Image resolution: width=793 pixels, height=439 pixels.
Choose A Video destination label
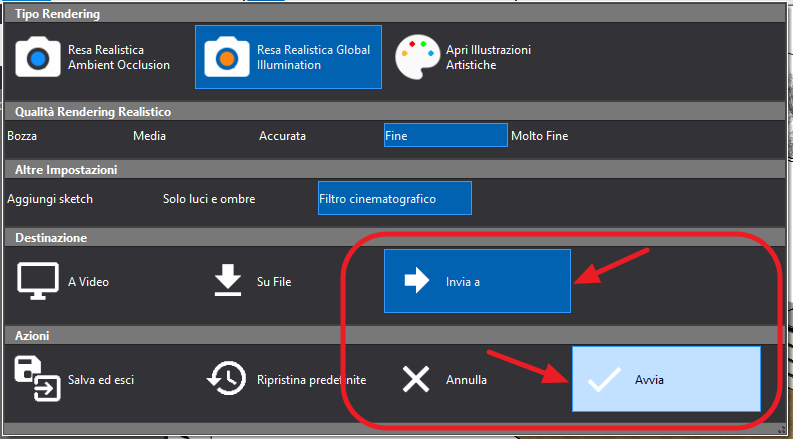pyautogui.click(x=89, y=282)
